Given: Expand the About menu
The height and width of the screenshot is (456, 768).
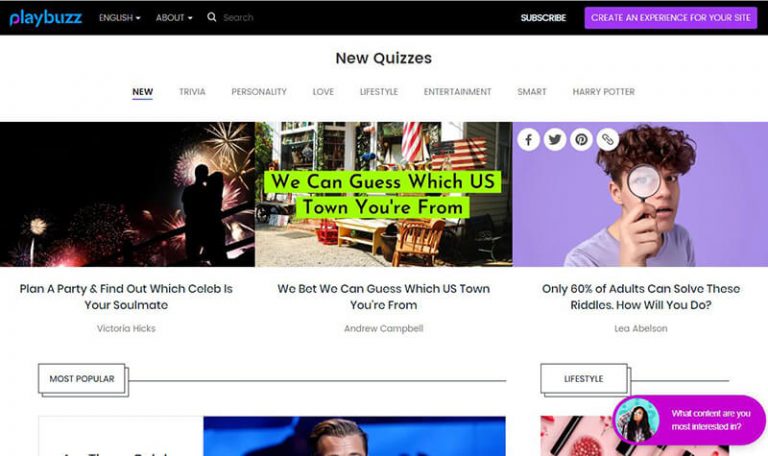Looking at the screenshot, I should 174,18.
